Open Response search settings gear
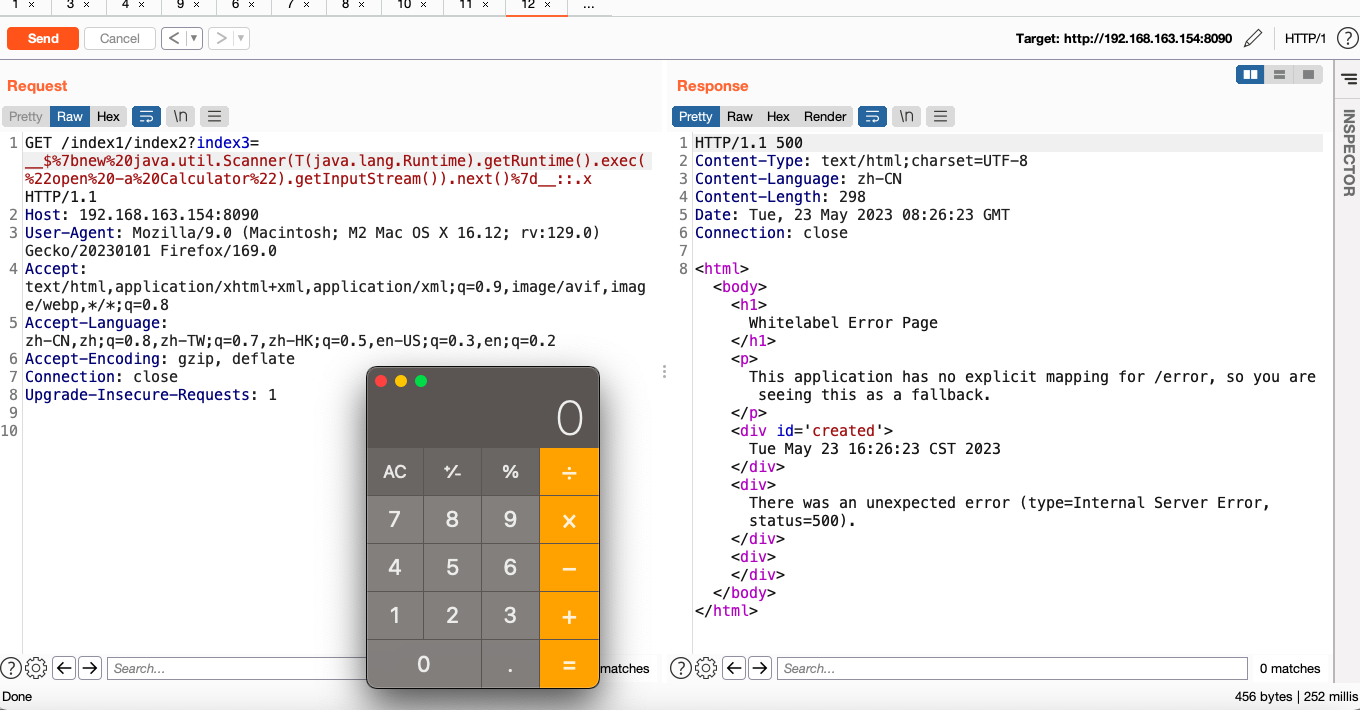Screen dimensions: 1360x710 pyautogui.click(x=706, y=668)
